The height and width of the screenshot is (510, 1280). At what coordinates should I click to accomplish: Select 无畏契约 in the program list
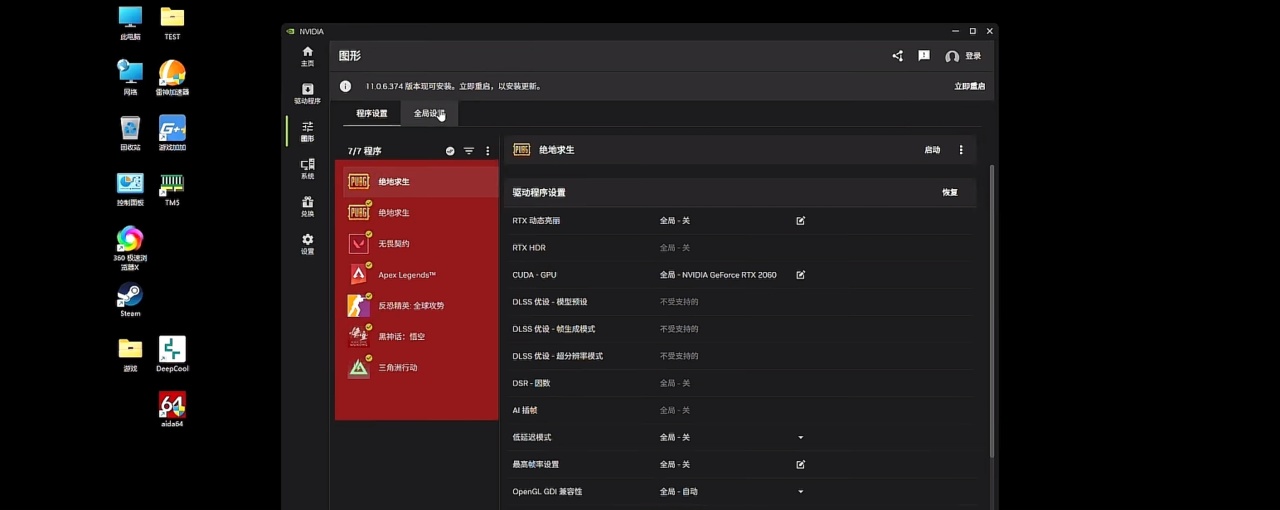(416, 243)
